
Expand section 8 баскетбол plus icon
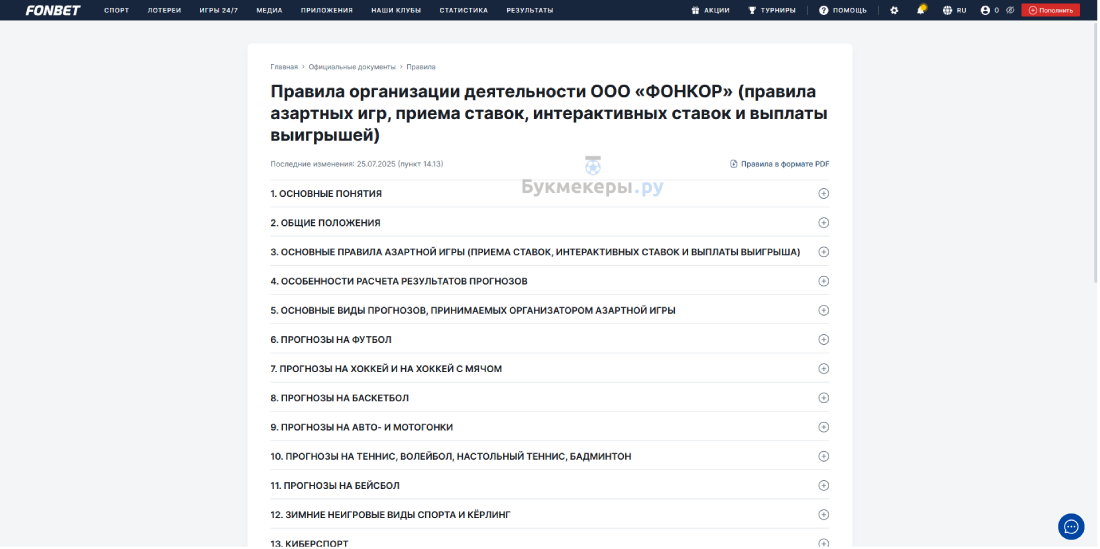tap(824, 398)
